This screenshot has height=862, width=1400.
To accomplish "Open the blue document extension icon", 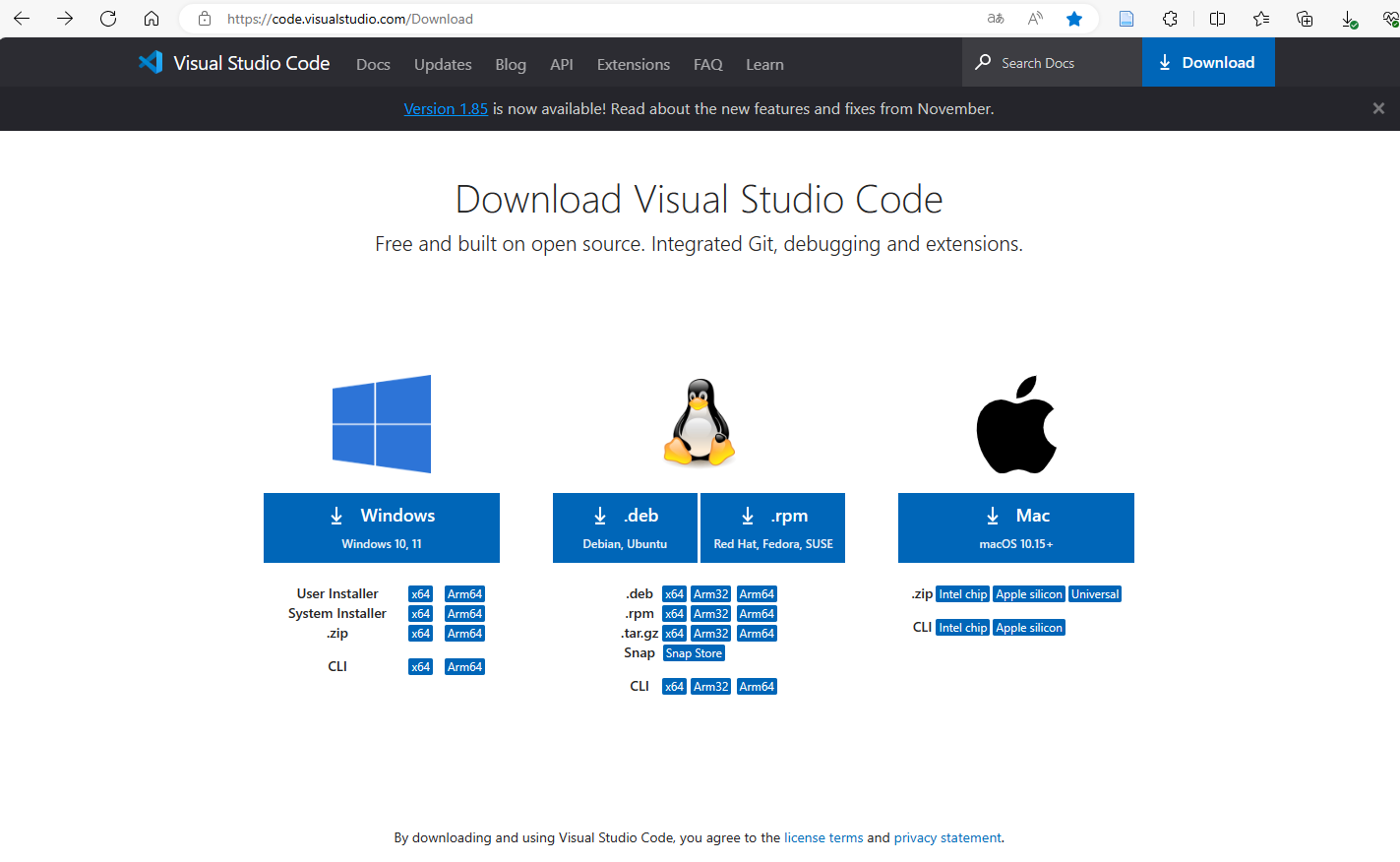I will 1126,19.
